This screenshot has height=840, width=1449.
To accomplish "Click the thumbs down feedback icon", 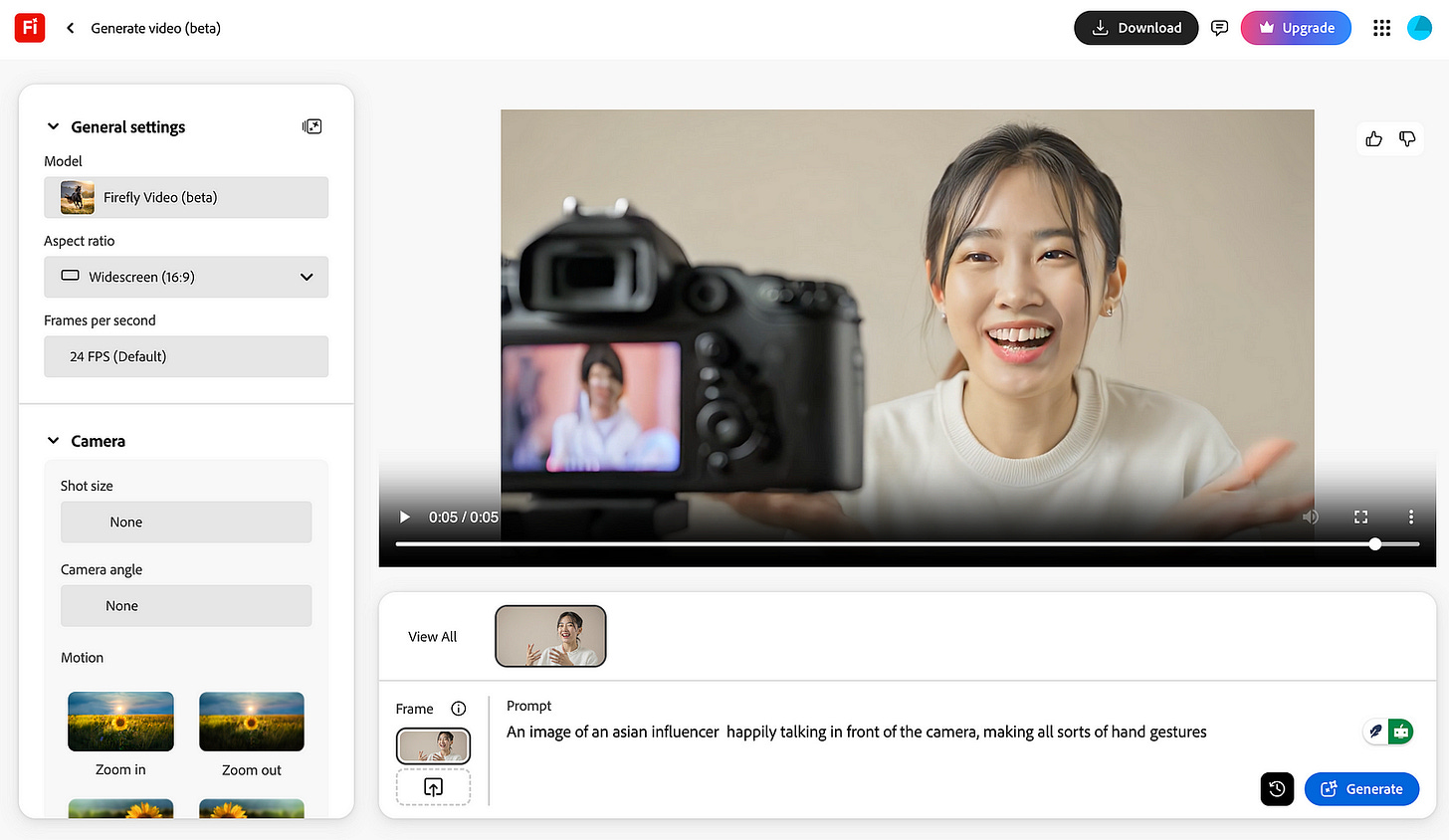I will pyautogui.click(x=1407, y=139).
